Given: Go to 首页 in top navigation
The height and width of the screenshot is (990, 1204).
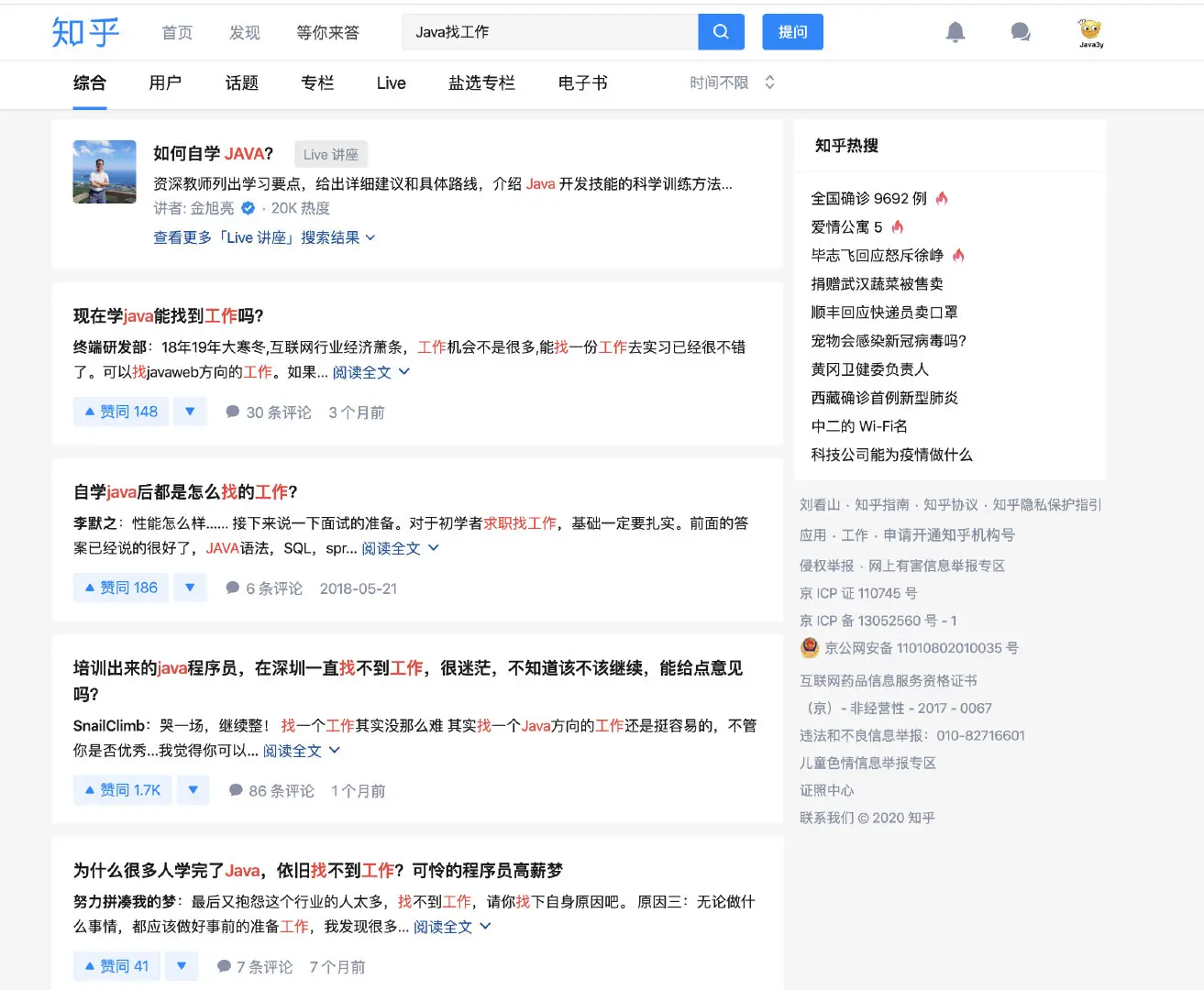Looking at the screenshot, I should click(177, 32).
